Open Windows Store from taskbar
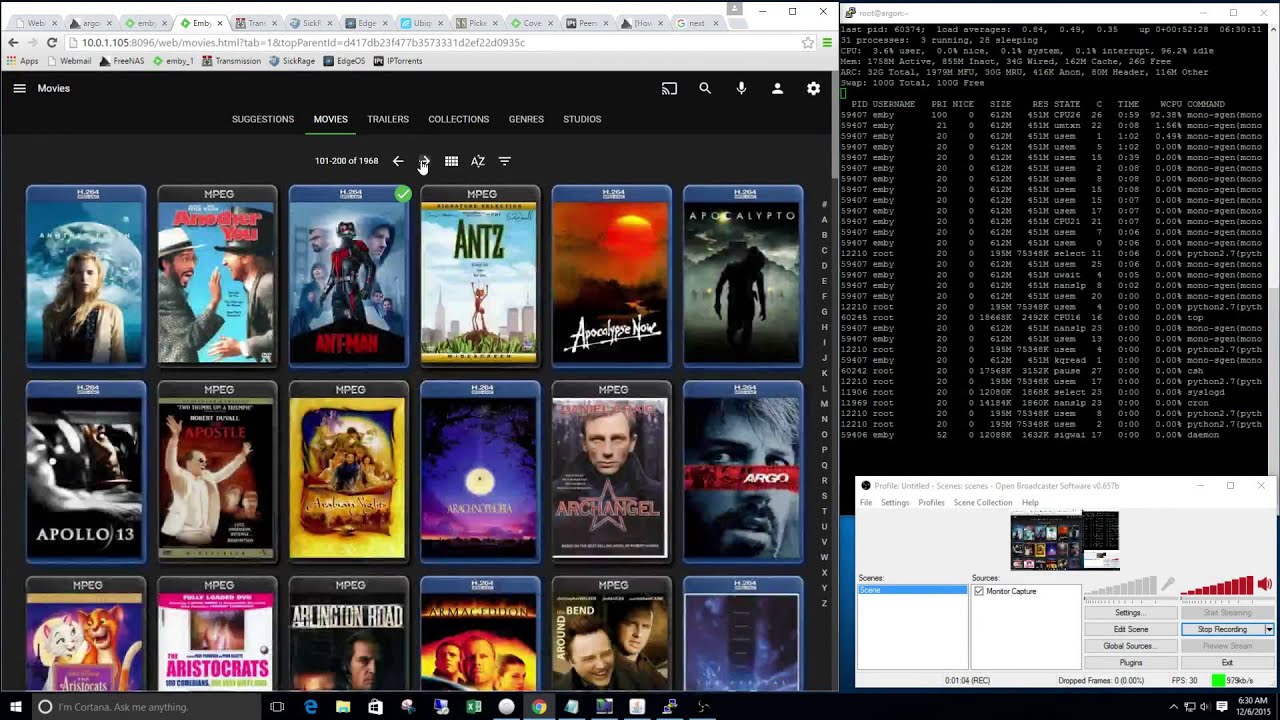1280x720 pixels. [x=376, y=707]
